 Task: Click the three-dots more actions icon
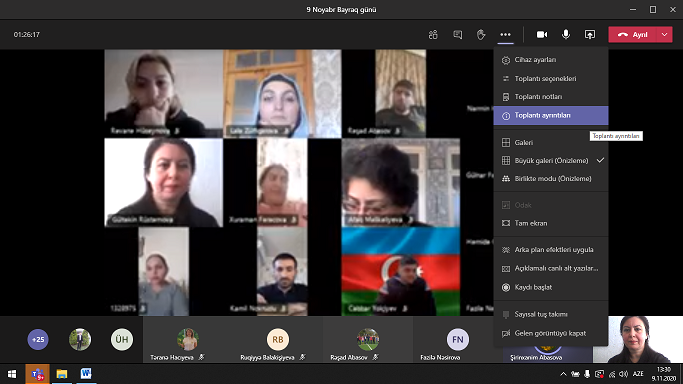505,34
